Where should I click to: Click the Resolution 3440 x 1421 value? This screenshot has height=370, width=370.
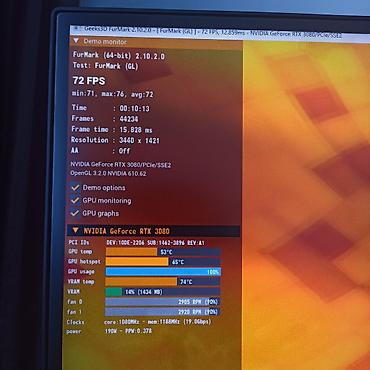[139, 141]
